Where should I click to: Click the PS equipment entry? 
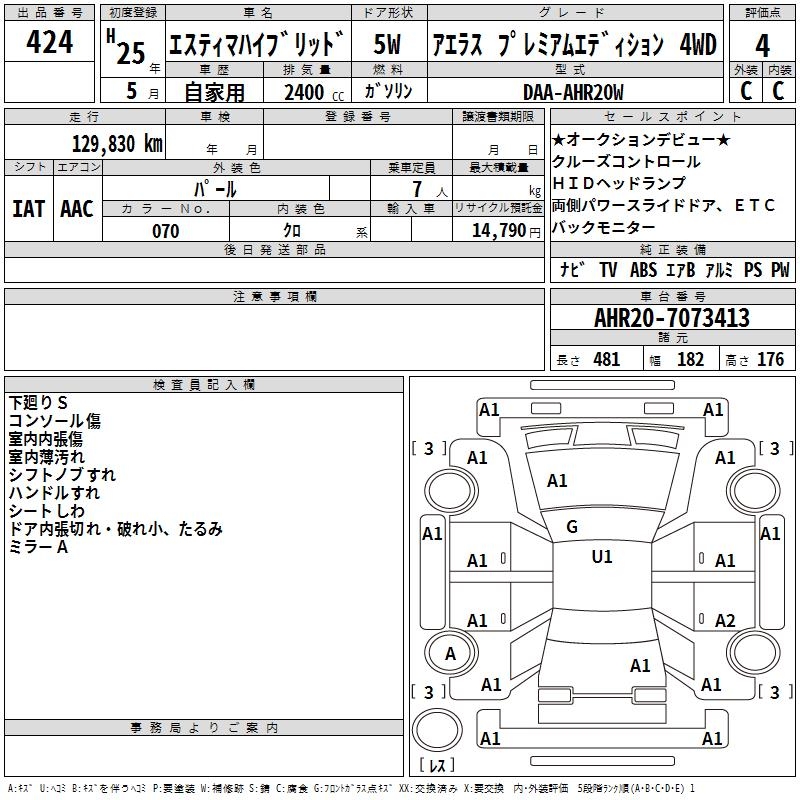[x=753, y=270]
